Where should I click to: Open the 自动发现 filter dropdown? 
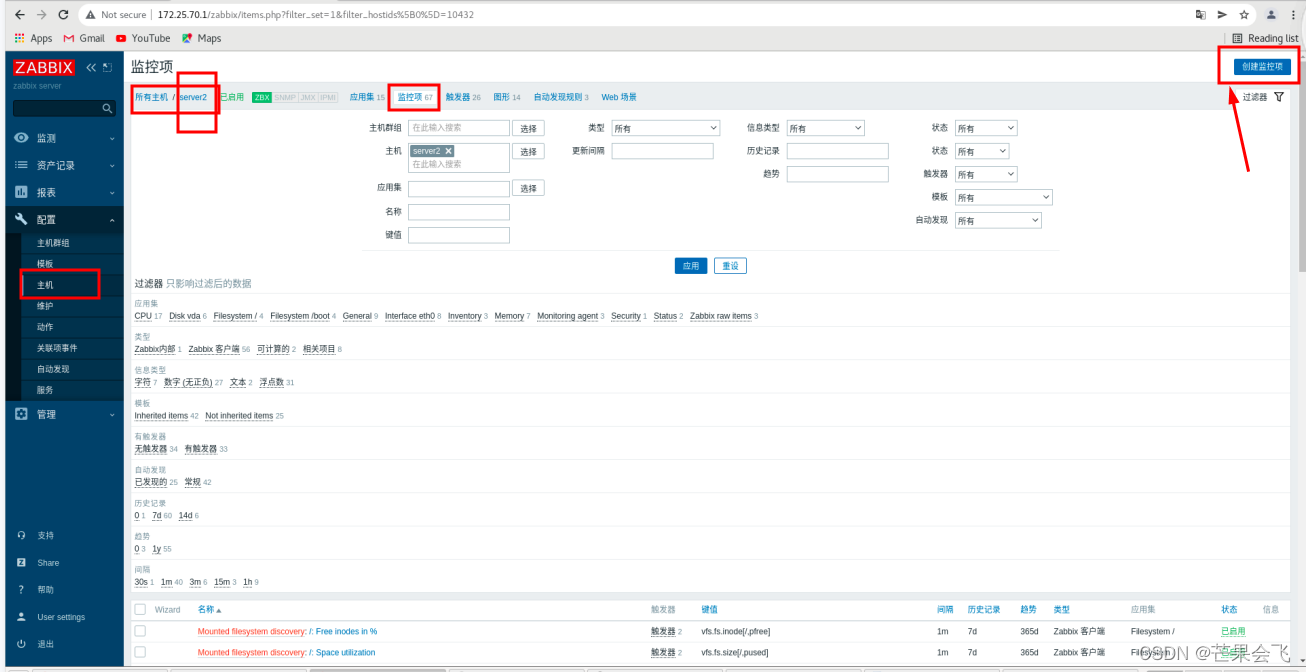pyautogui.click(x=998, y=220)
